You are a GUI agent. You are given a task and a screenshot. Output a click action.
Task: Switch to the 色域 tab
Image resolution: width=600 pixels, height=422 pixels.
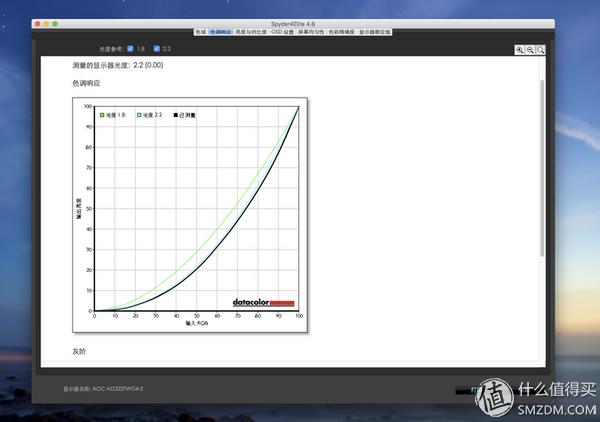tap(200, 32)
